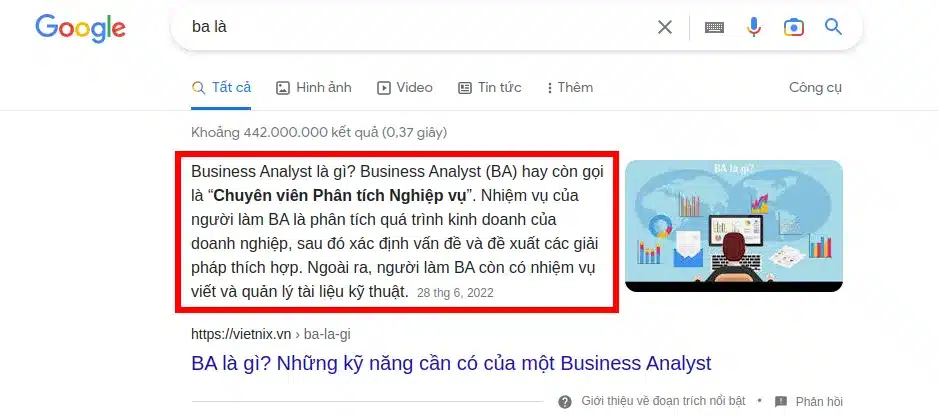Click the magnifier search button

coord(834,26)
